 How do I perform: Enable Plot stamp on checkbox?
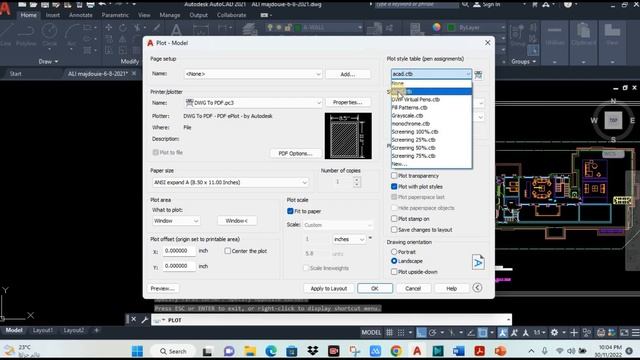pyautogui.click(x=394, y=219)
